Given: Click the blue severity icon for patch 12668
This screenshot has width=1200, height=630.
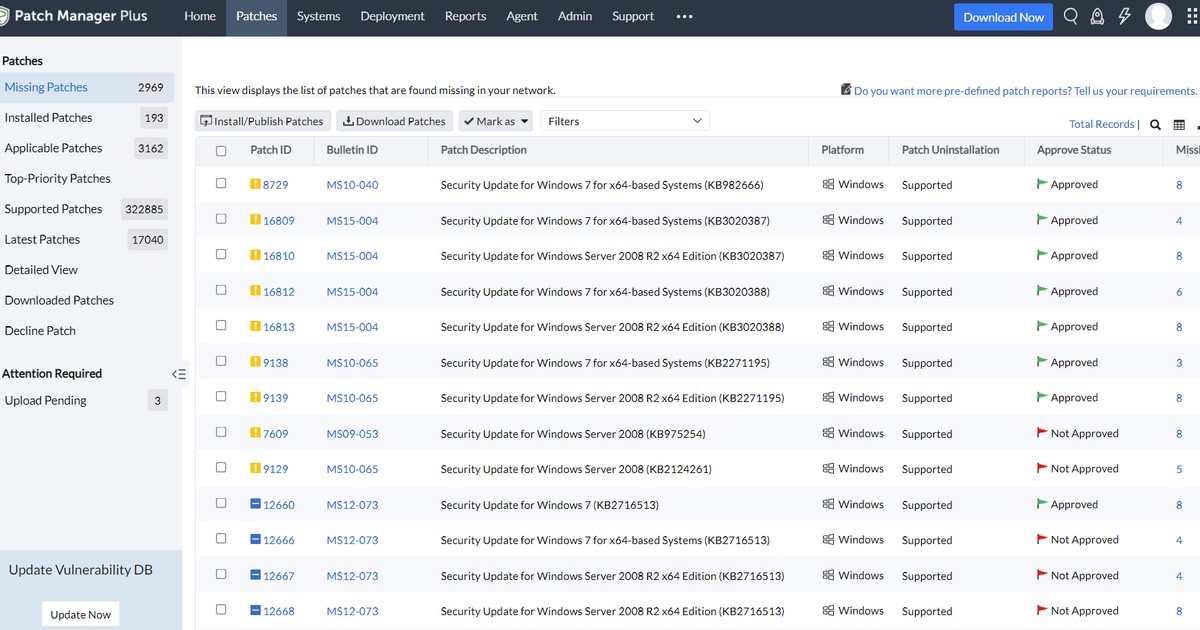Looking at the screenshot, I should pyautogui.click(x=255, y=610).
